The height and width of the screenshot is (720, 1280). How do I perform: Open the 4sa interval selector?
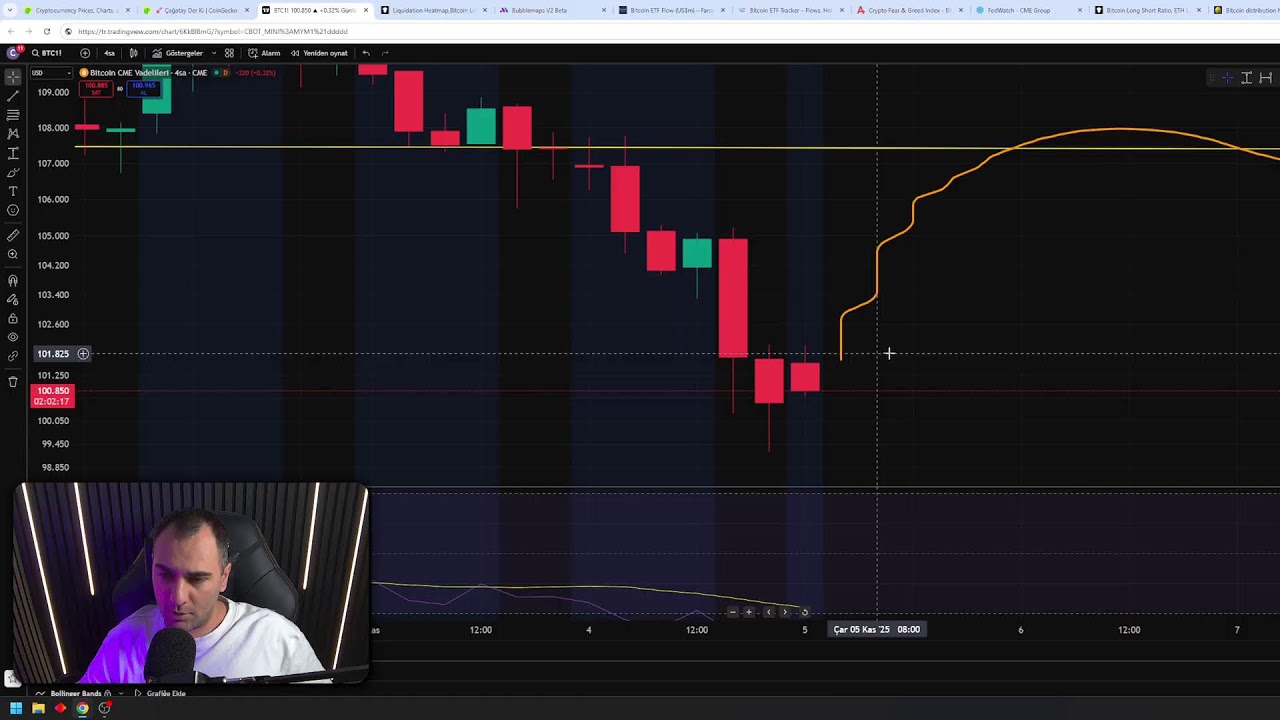(109, 53)
